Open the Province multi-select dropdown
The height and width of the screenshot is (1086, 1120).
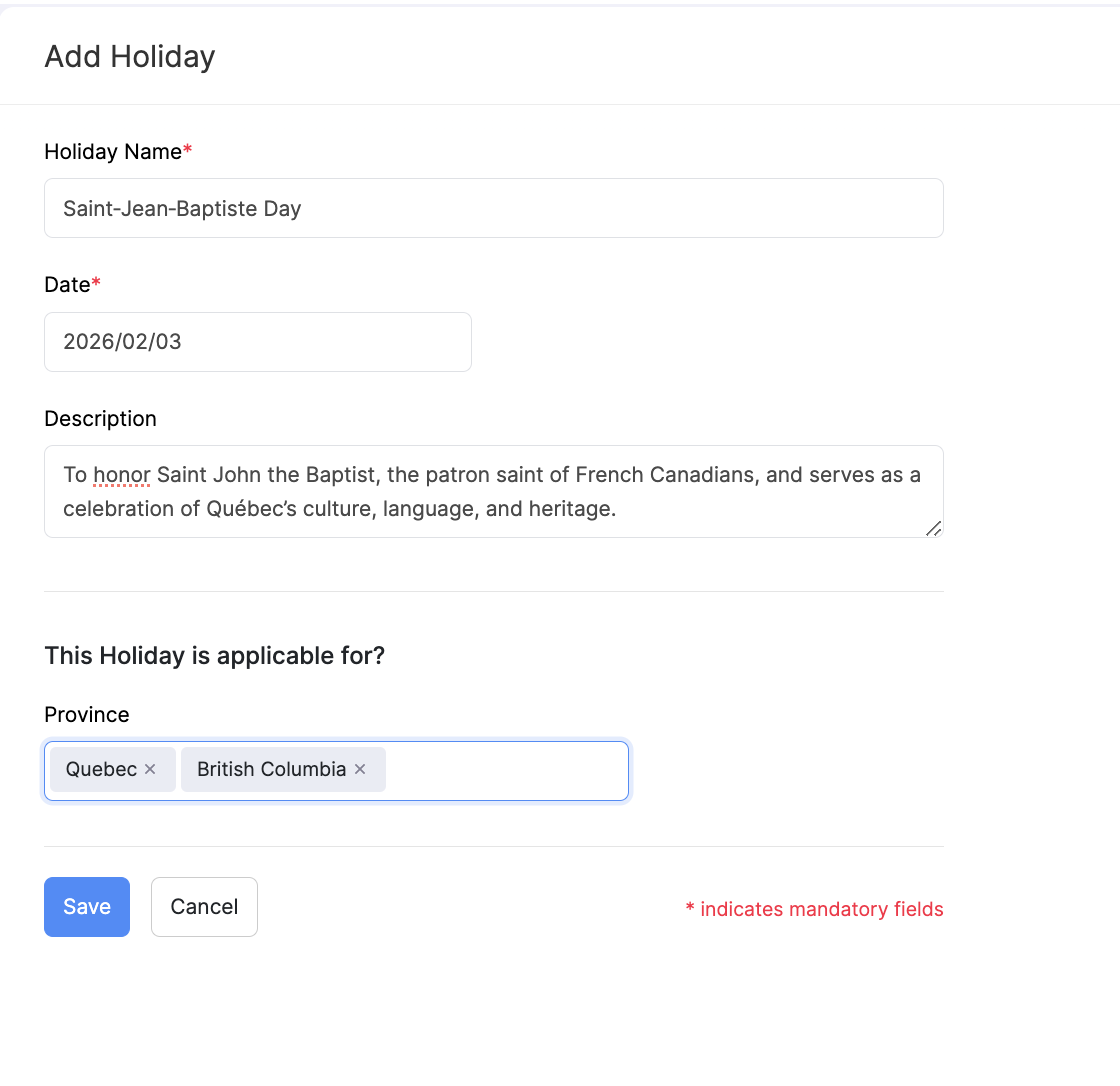pyautogui.click(x=505, y=771)
